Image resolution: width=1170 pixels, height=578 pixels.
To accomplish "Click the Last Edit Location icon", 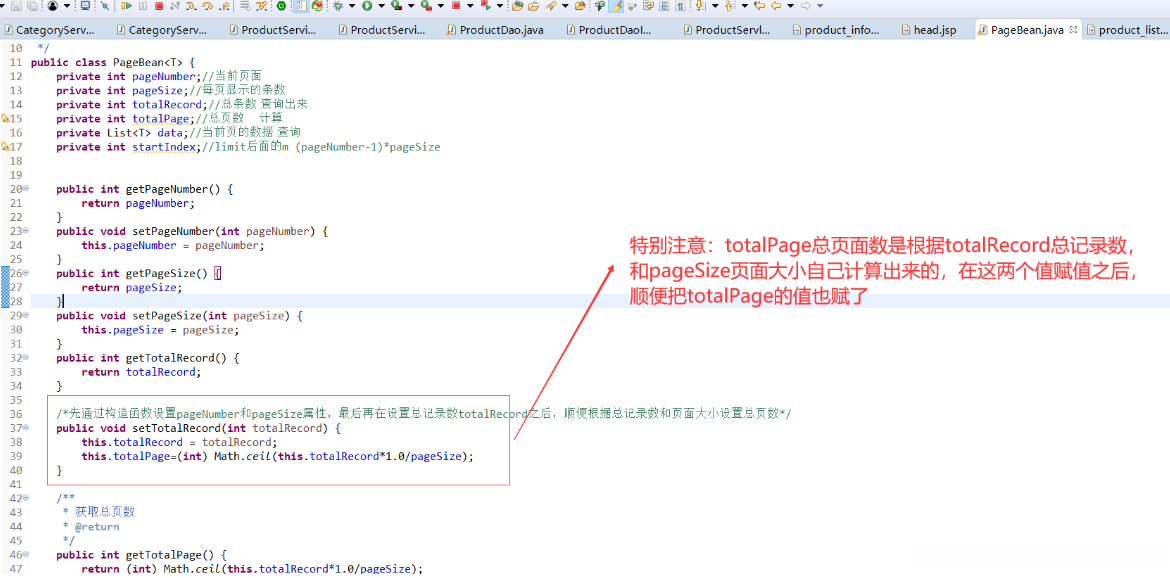I will (759, 6).
